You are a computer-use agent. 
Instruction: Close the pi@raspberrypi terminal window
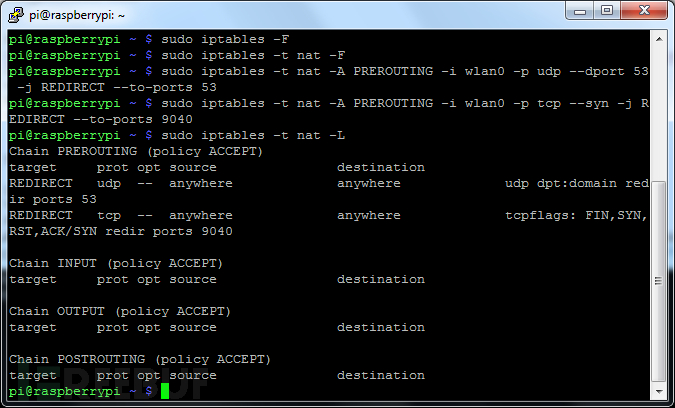click(x=647, y=12)
